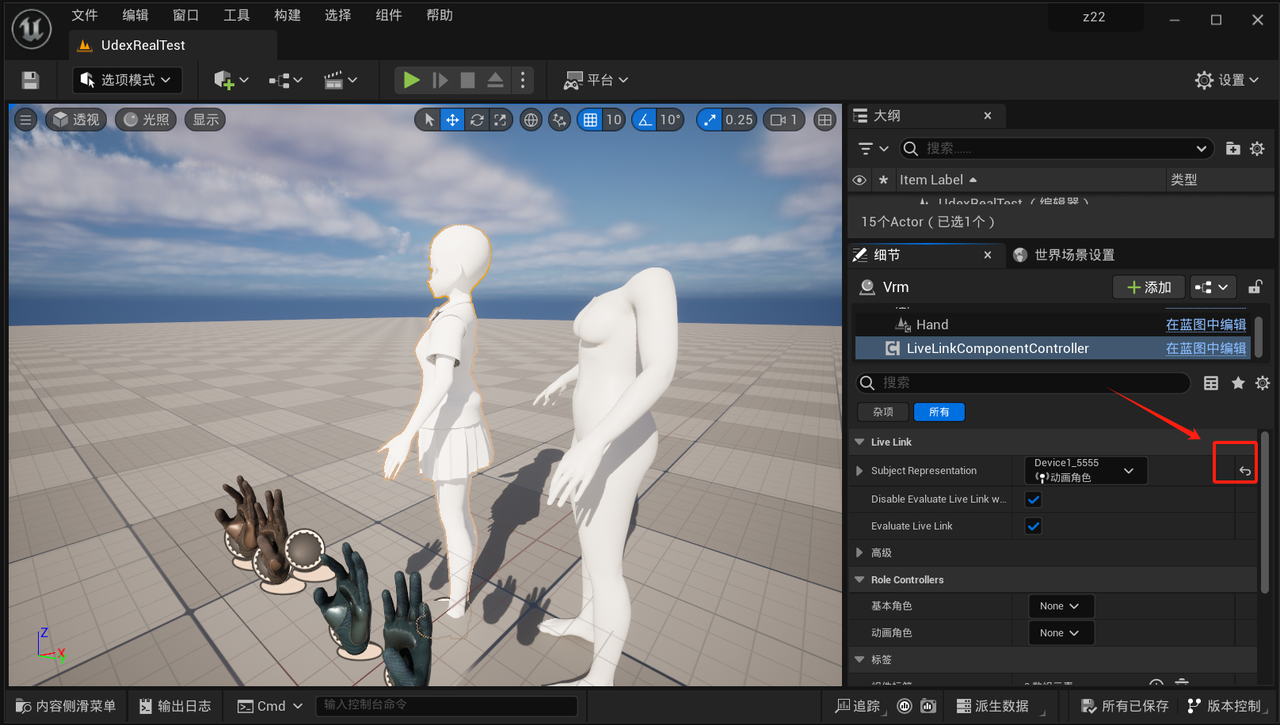This screenshot has height=725, width=1280.
Task: Click the lock icon in details panel
Action: coord(1256,287)
